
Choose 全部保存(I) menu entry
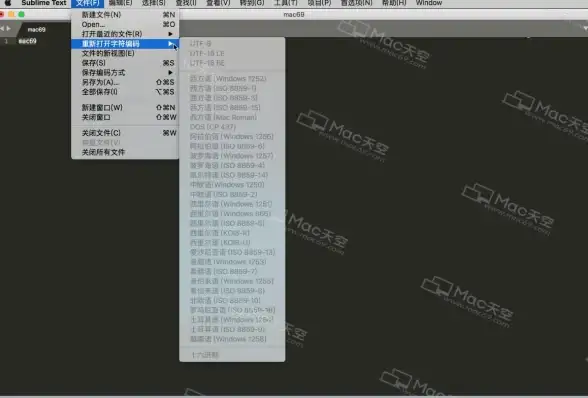coord(125,92)
